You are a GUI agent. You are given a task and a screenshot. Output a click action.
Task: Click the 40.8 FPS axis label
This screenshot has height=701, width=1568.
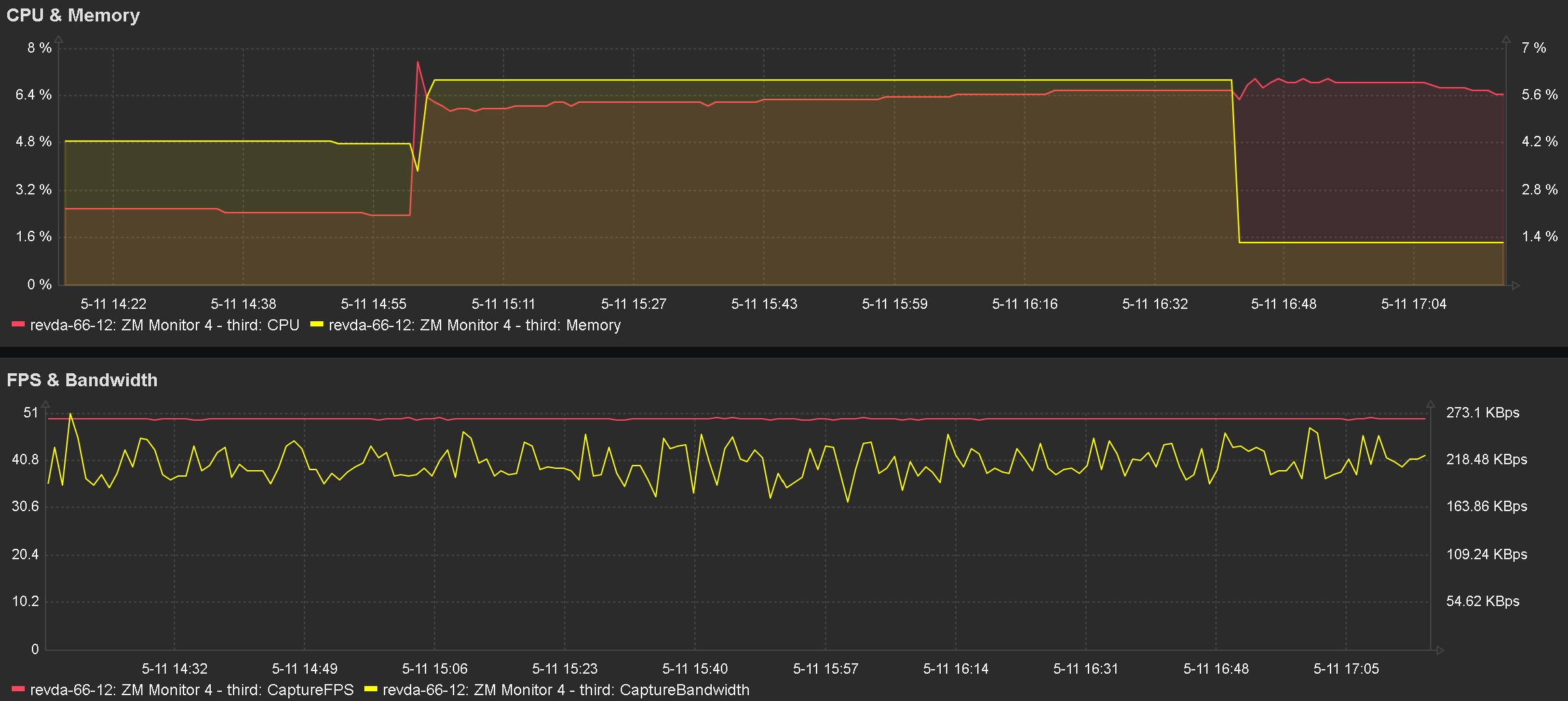pos(25,460)
